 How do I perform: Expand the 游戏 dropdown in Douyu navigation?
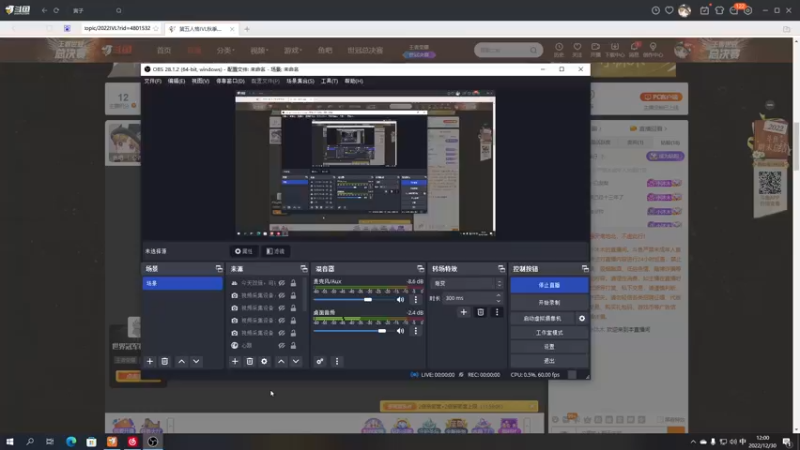(293, 50)
